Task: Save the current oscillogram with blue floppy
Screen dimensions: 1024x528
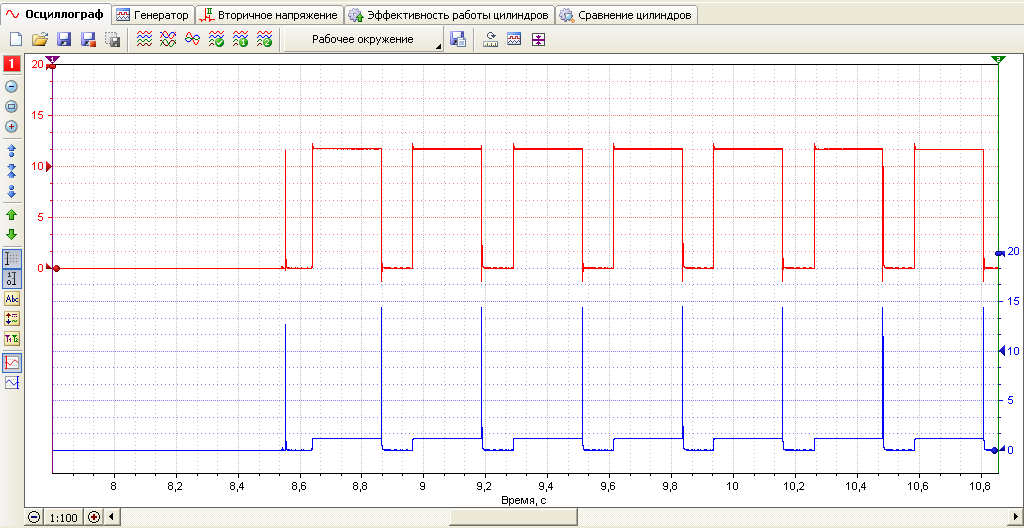Action: point(64,39)
